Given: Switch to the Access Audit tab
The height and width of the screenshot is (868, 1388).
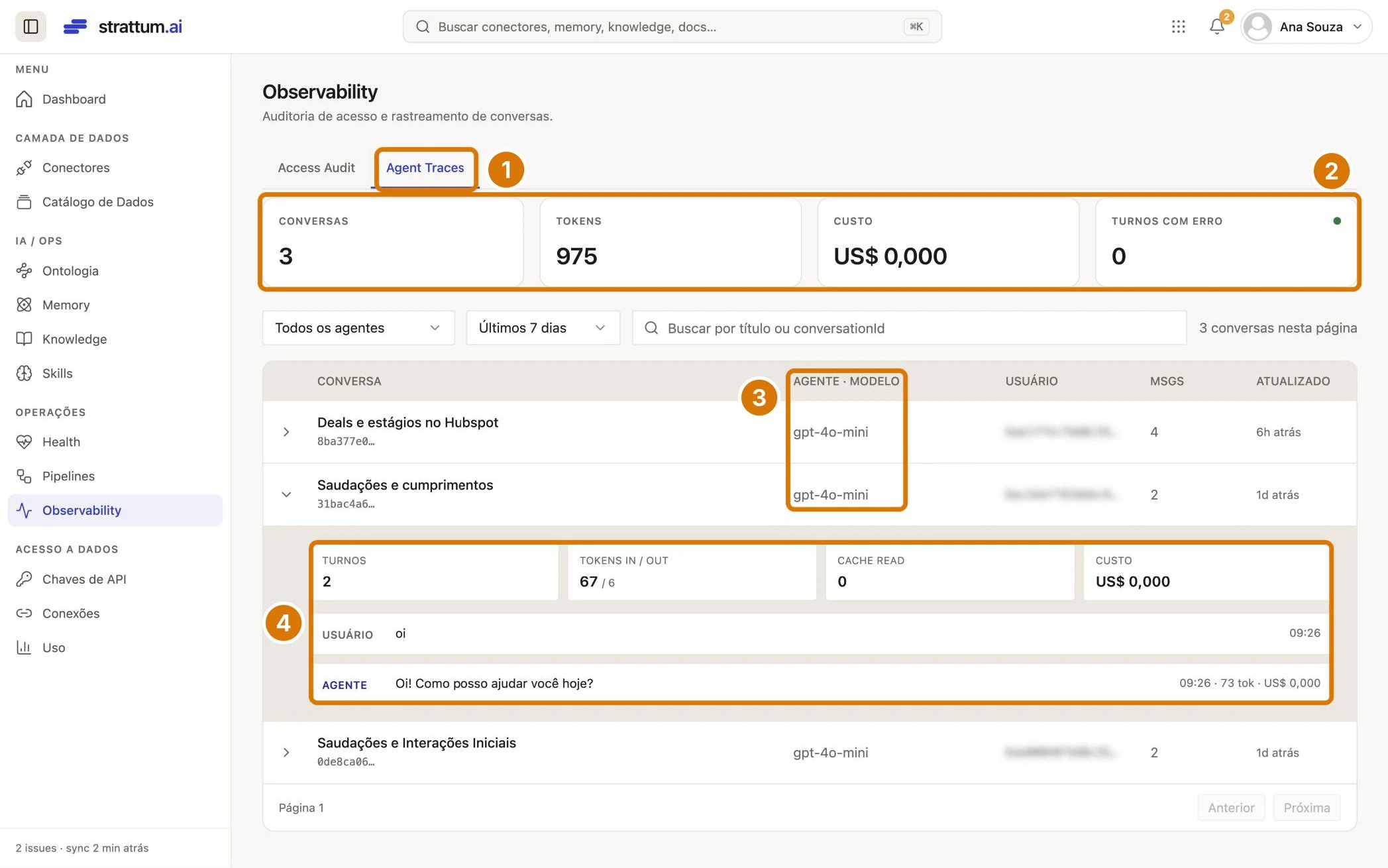Looking at the screenshot, I should pos(316,168).
